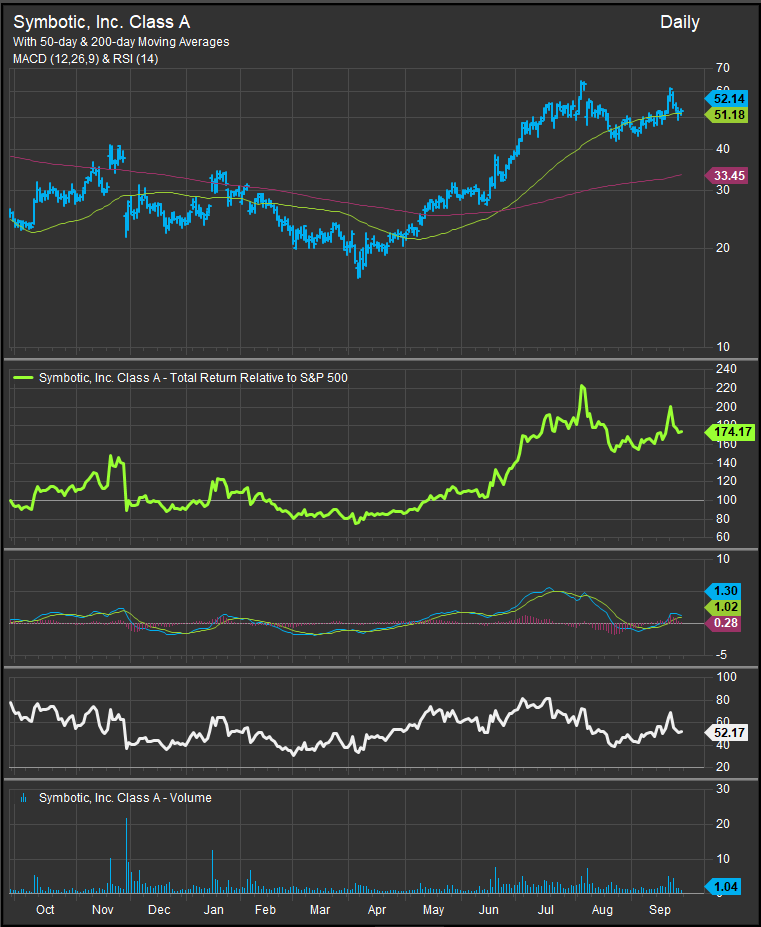
Task: Click the pink 0.28 MACD histogram tag
Action: [x=728, y=623]
